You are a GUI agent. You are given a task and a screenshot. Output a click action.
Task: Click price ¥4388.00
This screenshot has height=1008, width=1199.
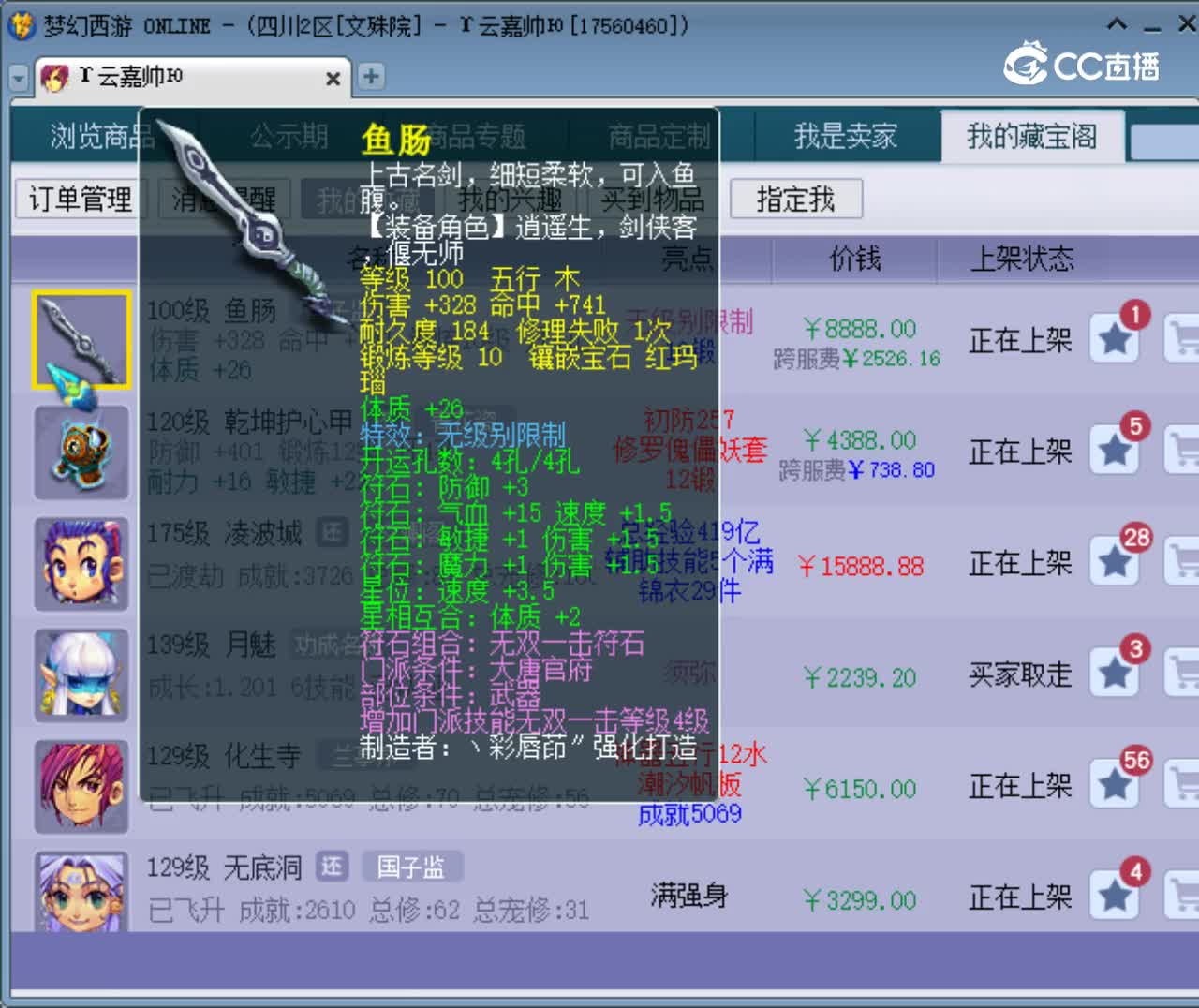860,440
